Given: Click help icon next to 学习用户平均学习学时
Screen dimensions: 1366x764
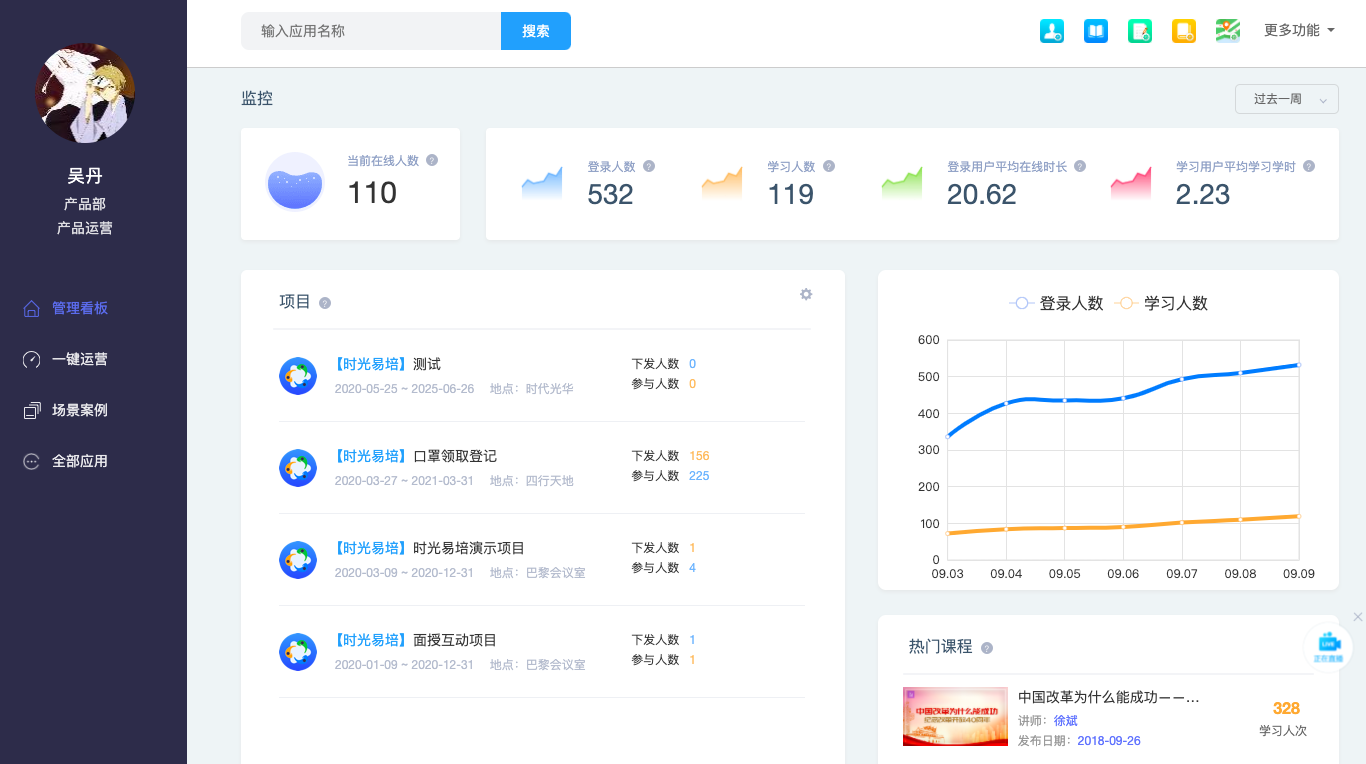Looking at the screenshot, I should click(x=1309, y=166).
